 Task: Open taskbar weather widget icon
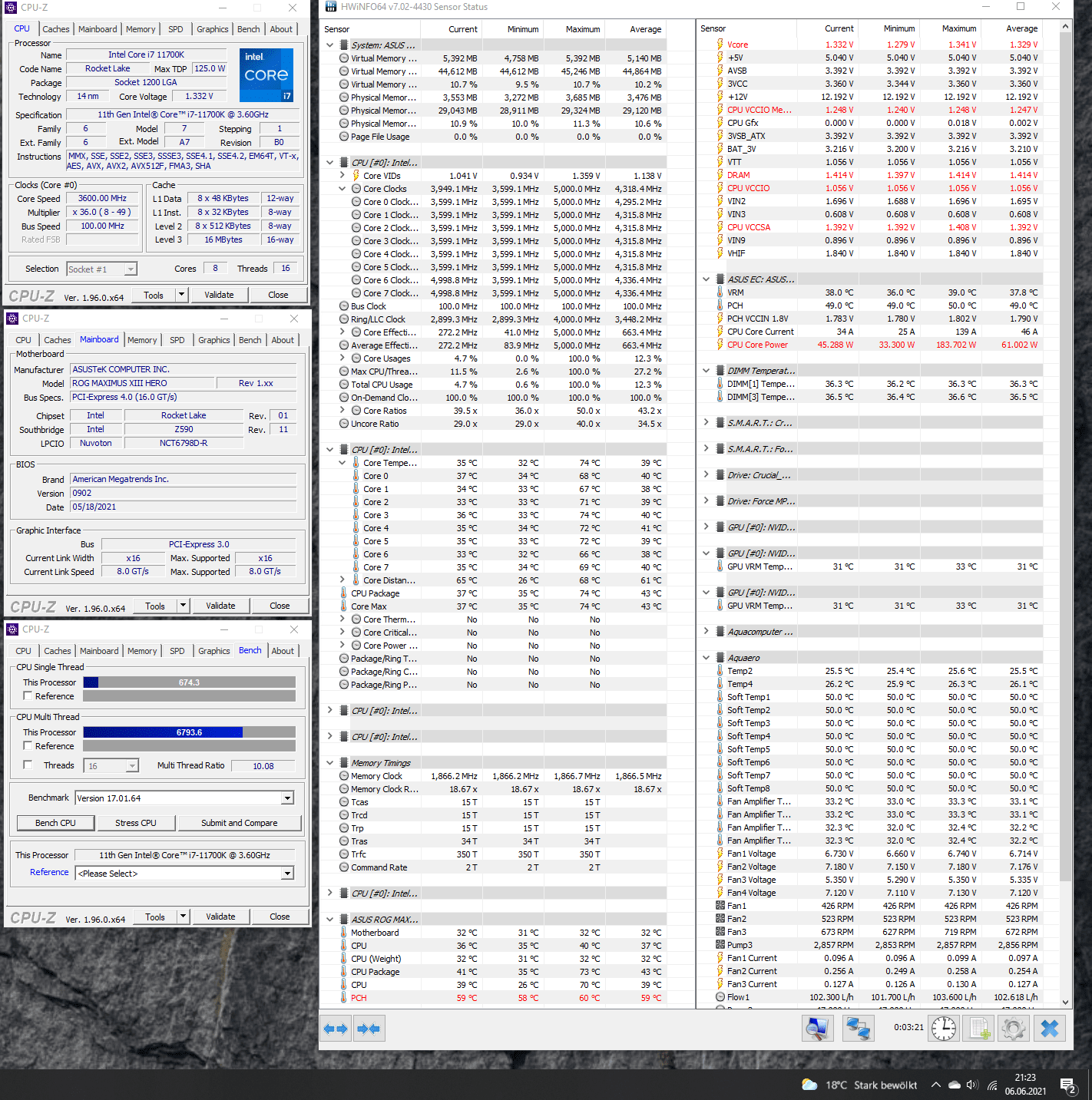coord(809,1085)
